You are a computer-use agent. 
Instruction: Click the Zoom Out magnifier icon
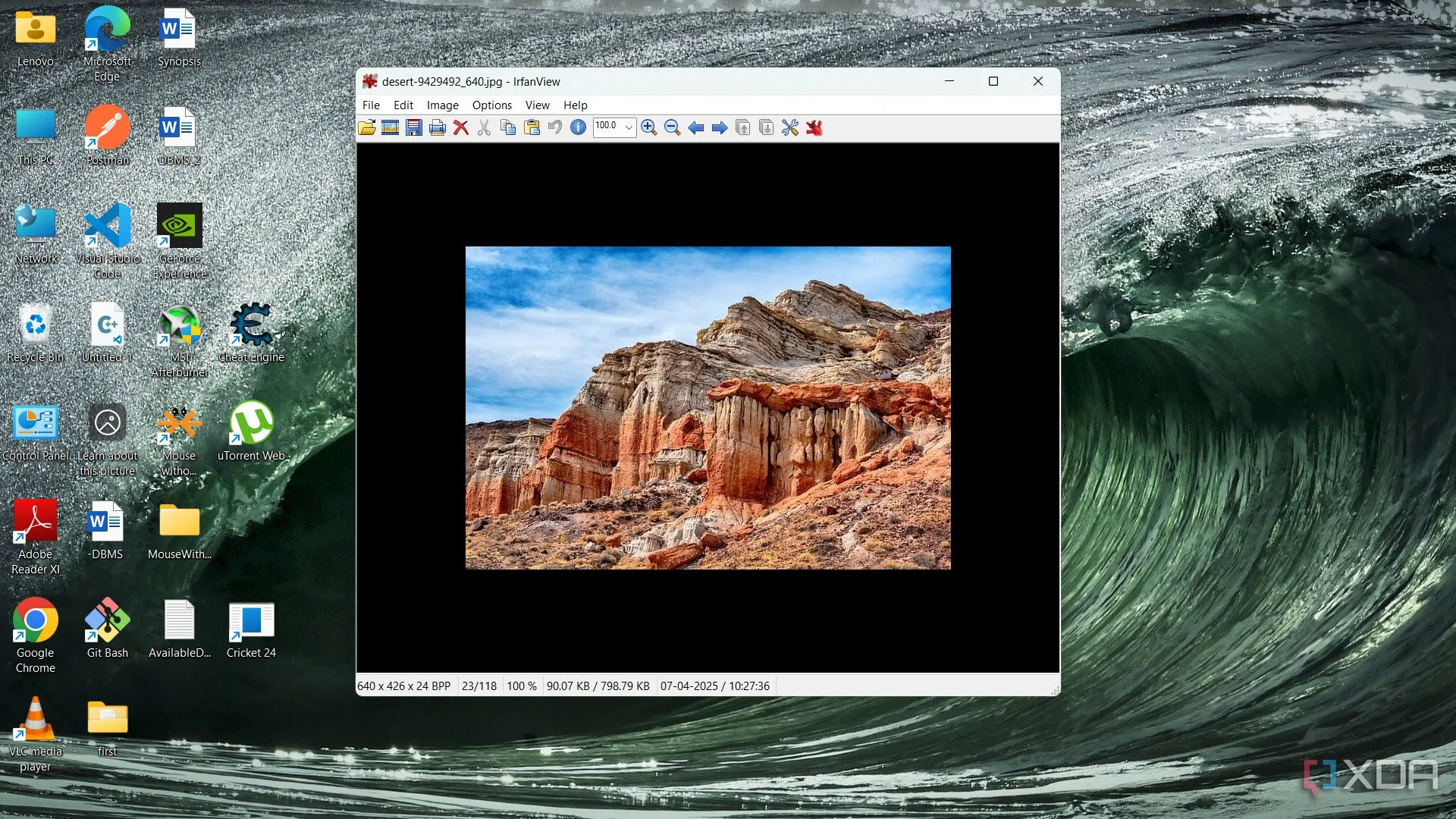[x=673, y=127]
